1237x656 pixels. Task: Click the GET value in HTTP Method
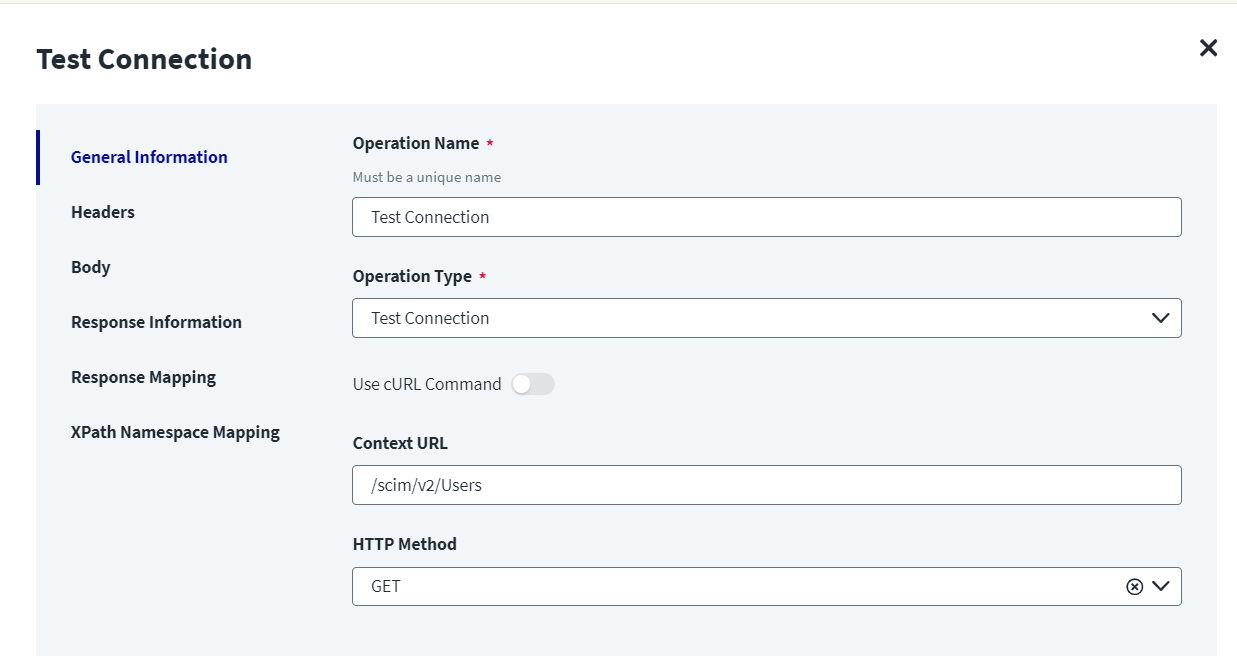click(x=386, y=587)
